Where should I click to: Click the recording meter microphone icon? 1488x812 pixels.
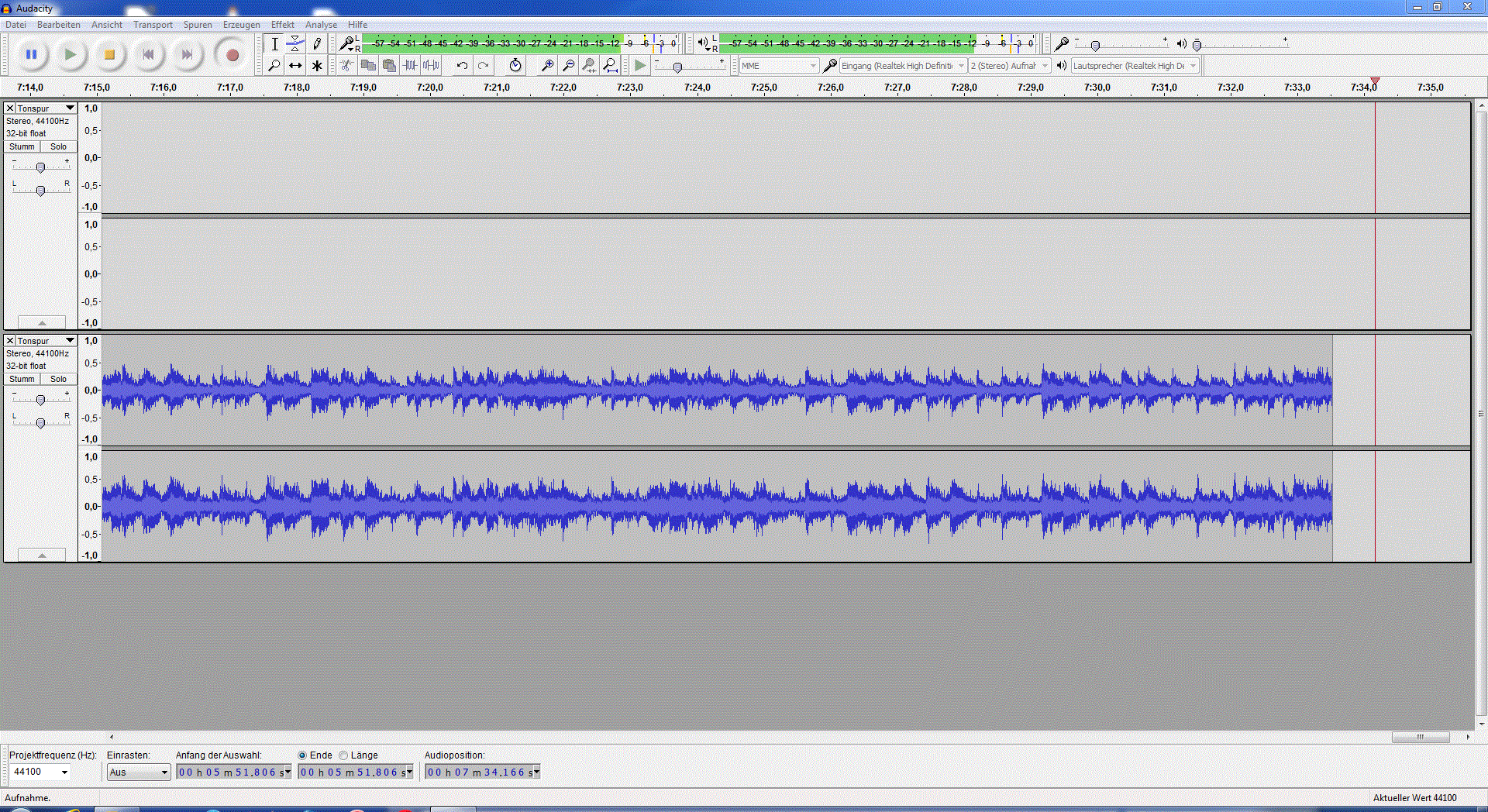pyautogui.click(x=347, y=43)
